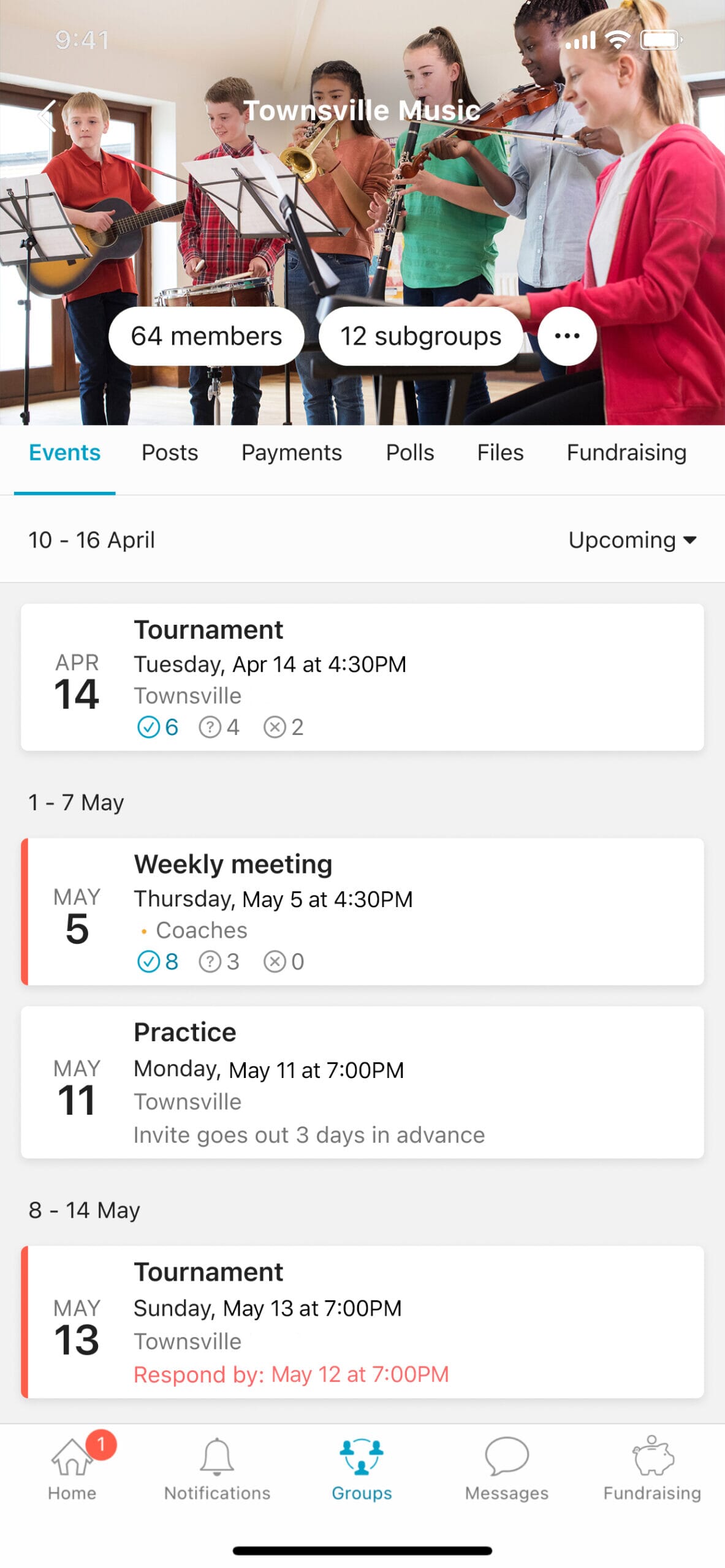Switch to the Payments tab
Image resolution: width=725 pixels, height=1568 pixels.
point(292,453)
